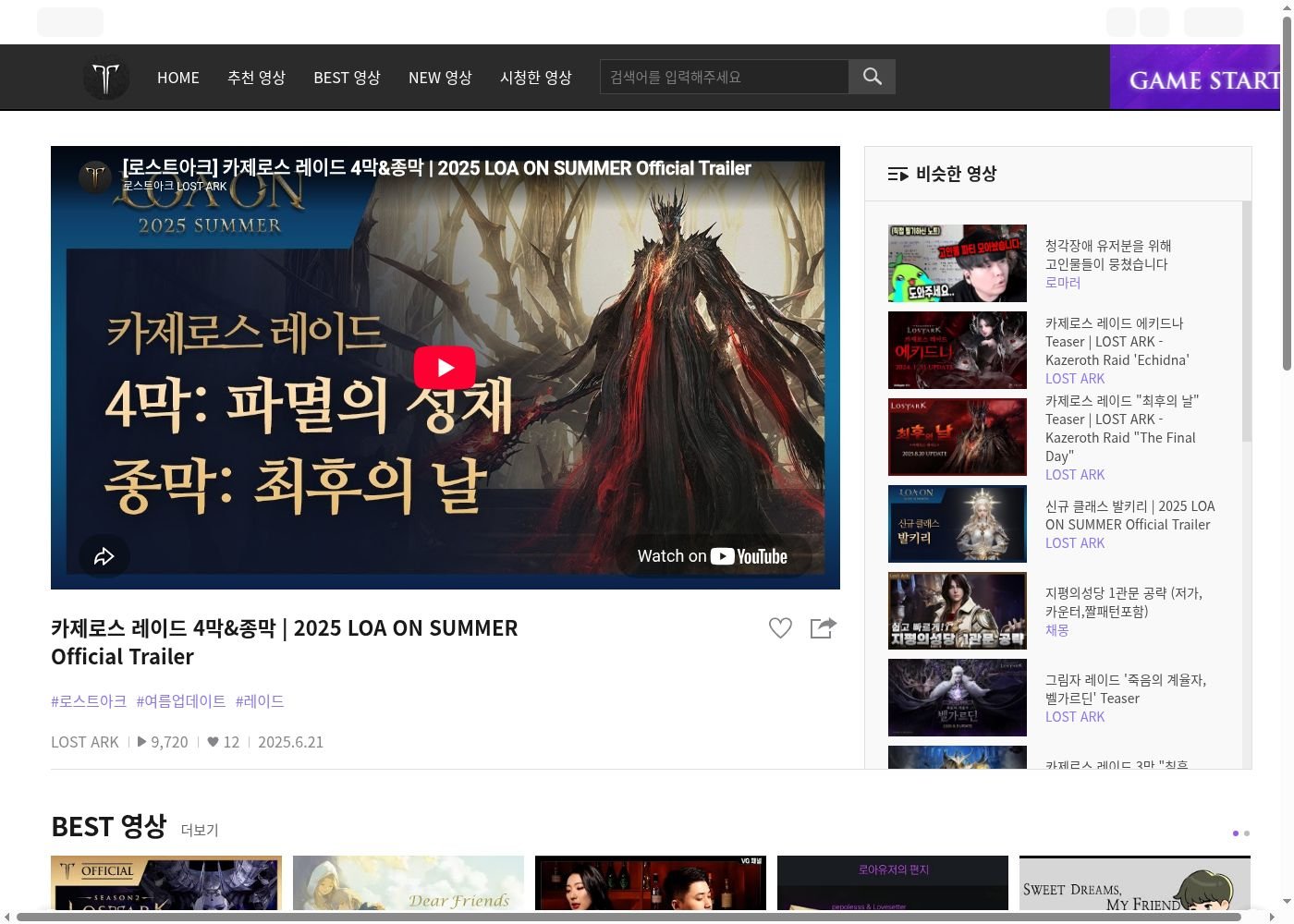This screenshot has width=1294, height=924.
Task: Play the Kazeros raid trailer video
Action: pos(445,368)
